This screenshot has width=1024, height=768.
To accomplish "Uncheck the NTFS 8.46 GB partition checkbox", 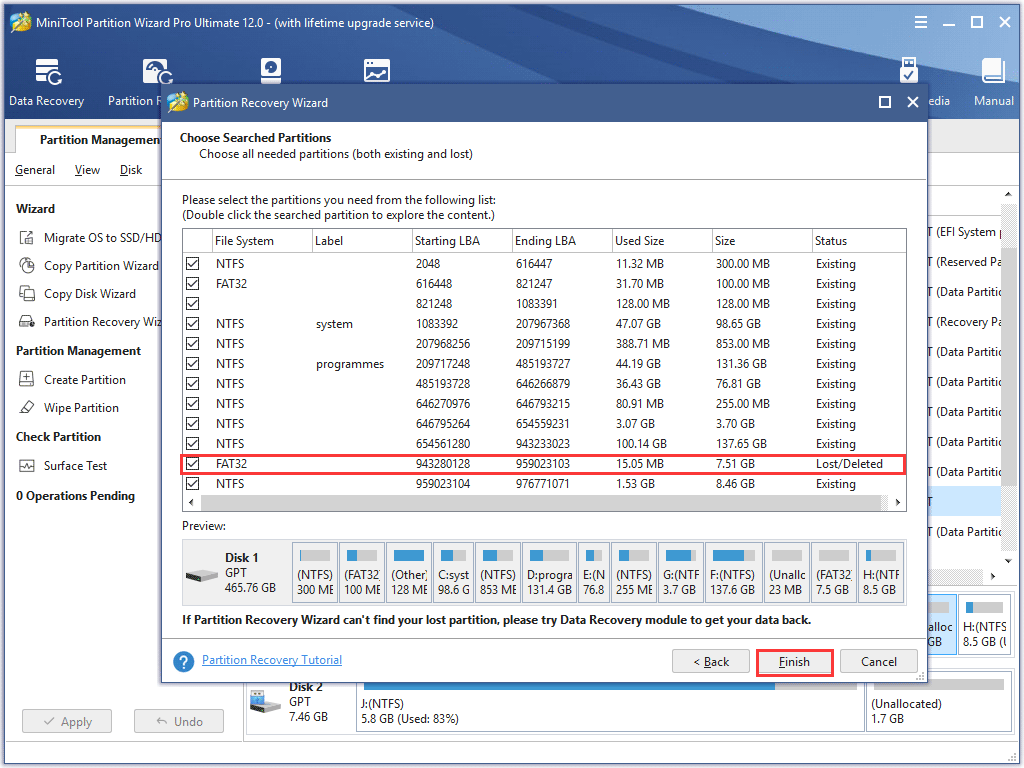I will pyautogui.click(x=193, y=484).
